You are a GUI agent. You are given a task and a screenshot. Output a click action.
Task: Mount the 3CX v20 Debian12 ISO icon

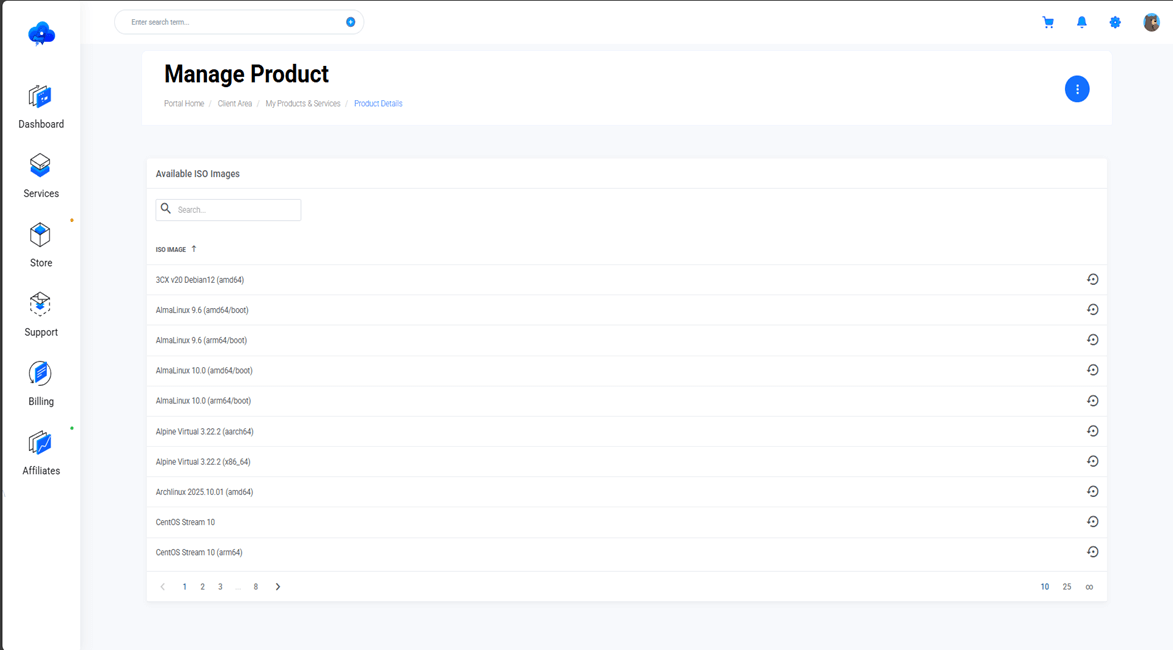pos(1092,280)
